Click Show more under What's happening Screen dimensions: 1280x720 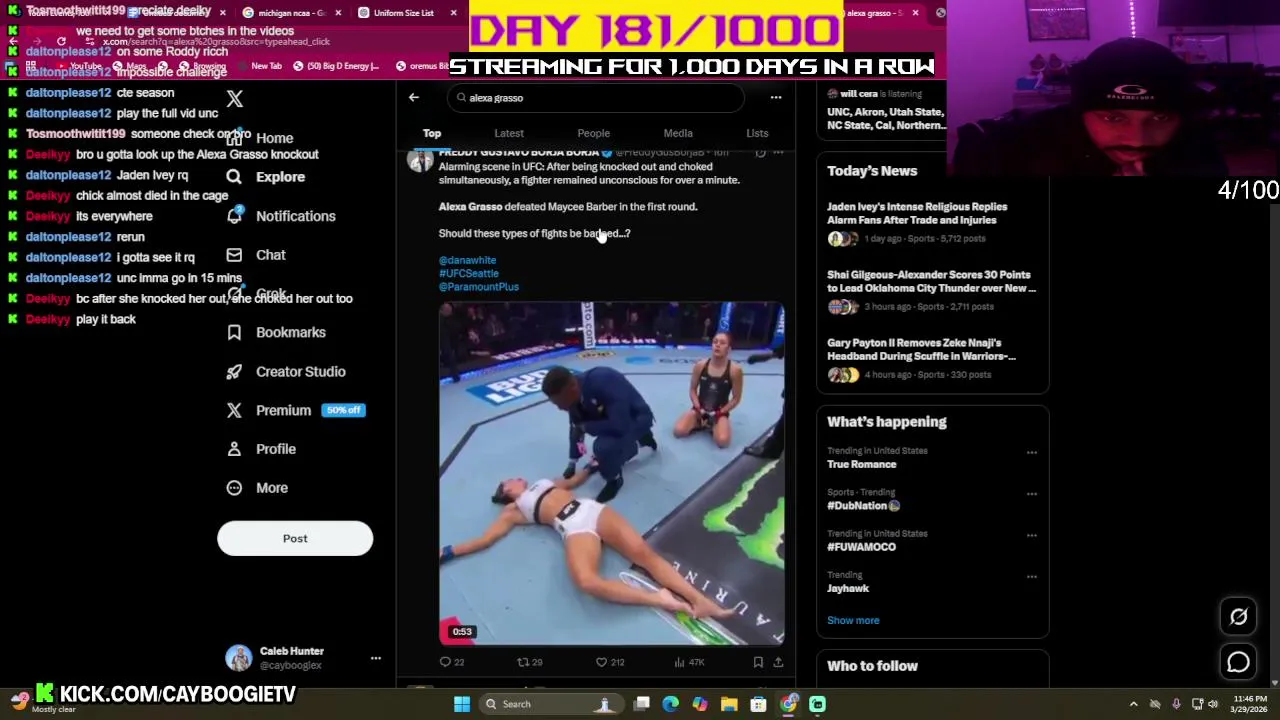pos(853,620)
